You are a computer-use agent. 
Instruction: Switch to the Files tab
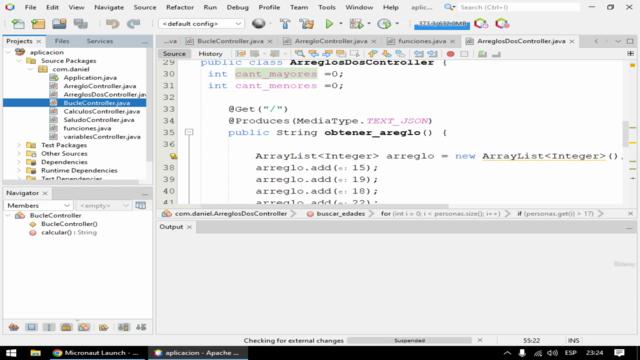(x=62, y=41)
